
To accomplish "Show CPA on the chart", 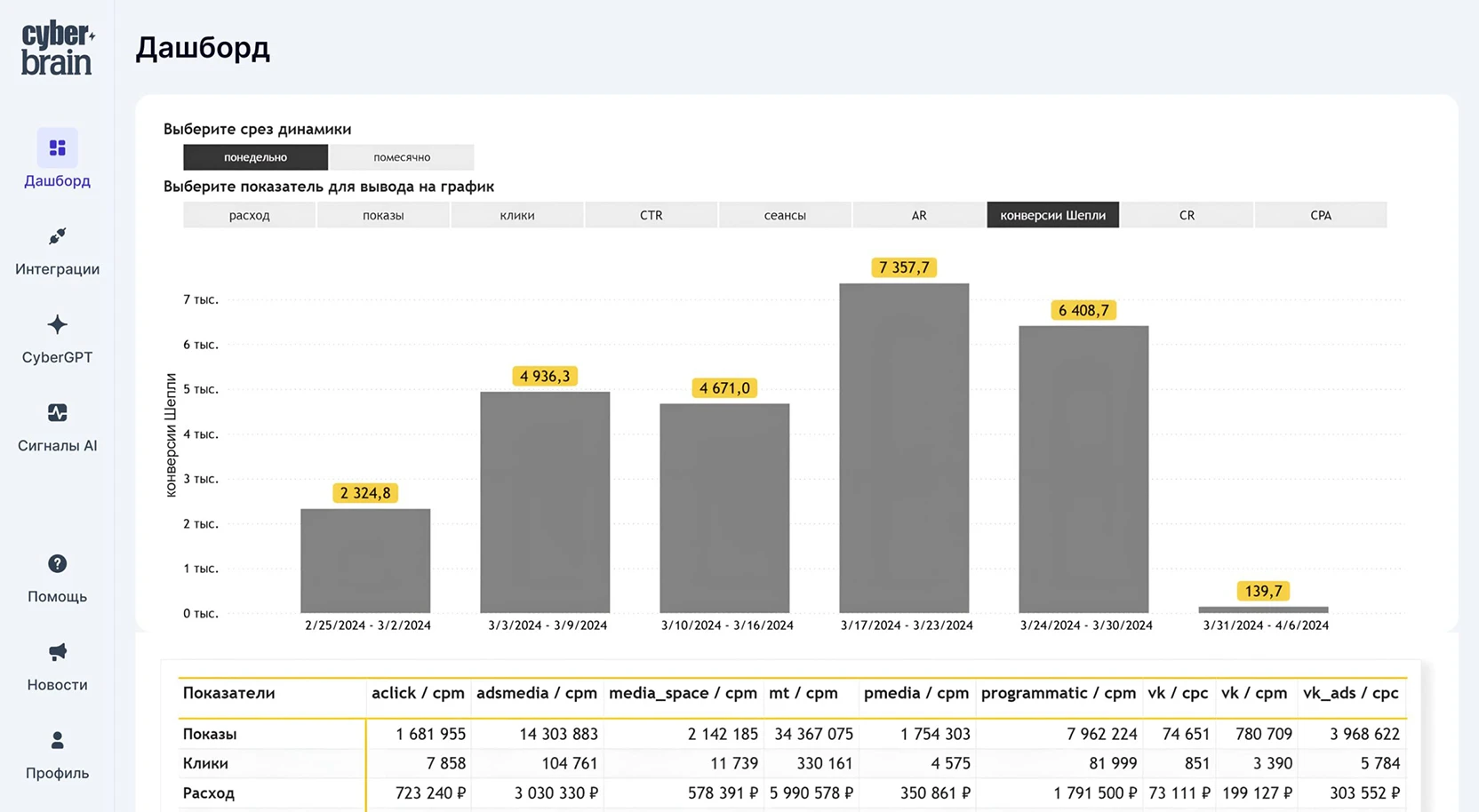I will point(1321,215).
